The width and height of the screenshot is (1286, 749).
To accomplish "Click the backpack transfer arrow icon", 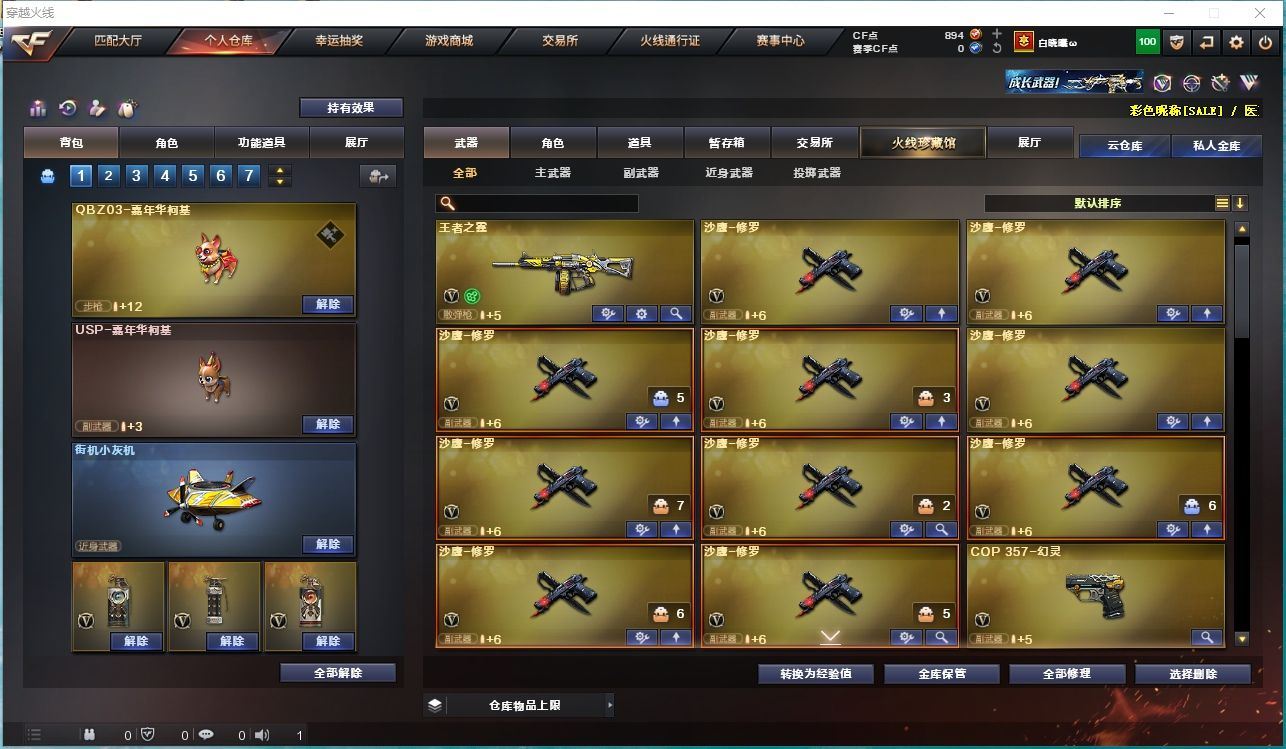I will pos(378,176).
